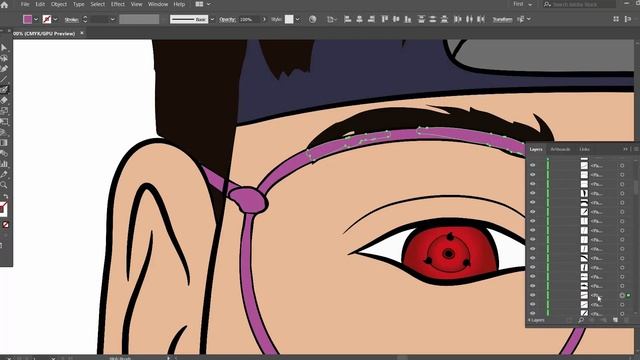Click Vertical Distribute Top icon
Viewport: 640px width, 360px height.
click(x=421, y=19)
